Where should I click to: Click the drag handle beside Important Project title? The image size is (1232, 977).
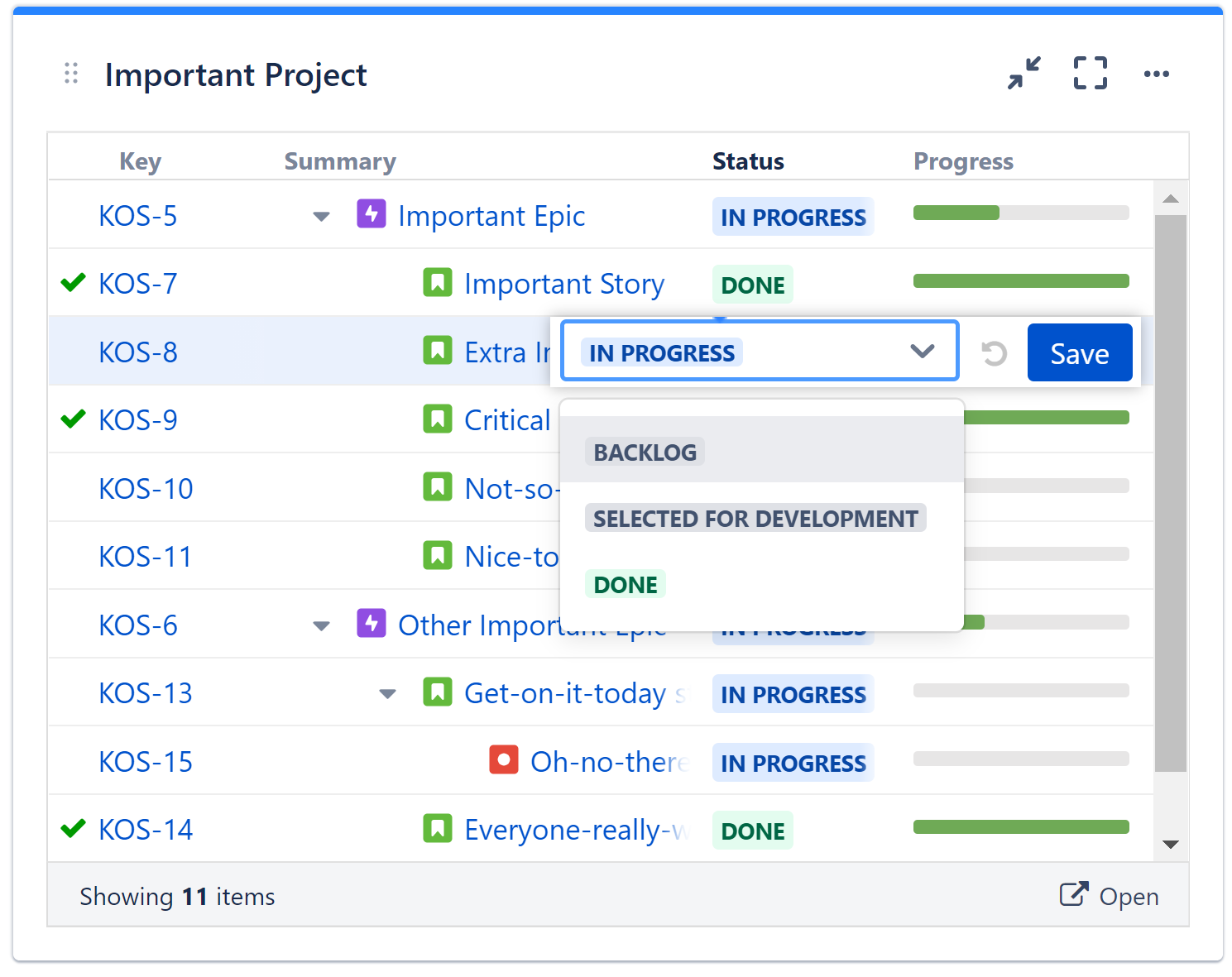click(x=70, y=74)
